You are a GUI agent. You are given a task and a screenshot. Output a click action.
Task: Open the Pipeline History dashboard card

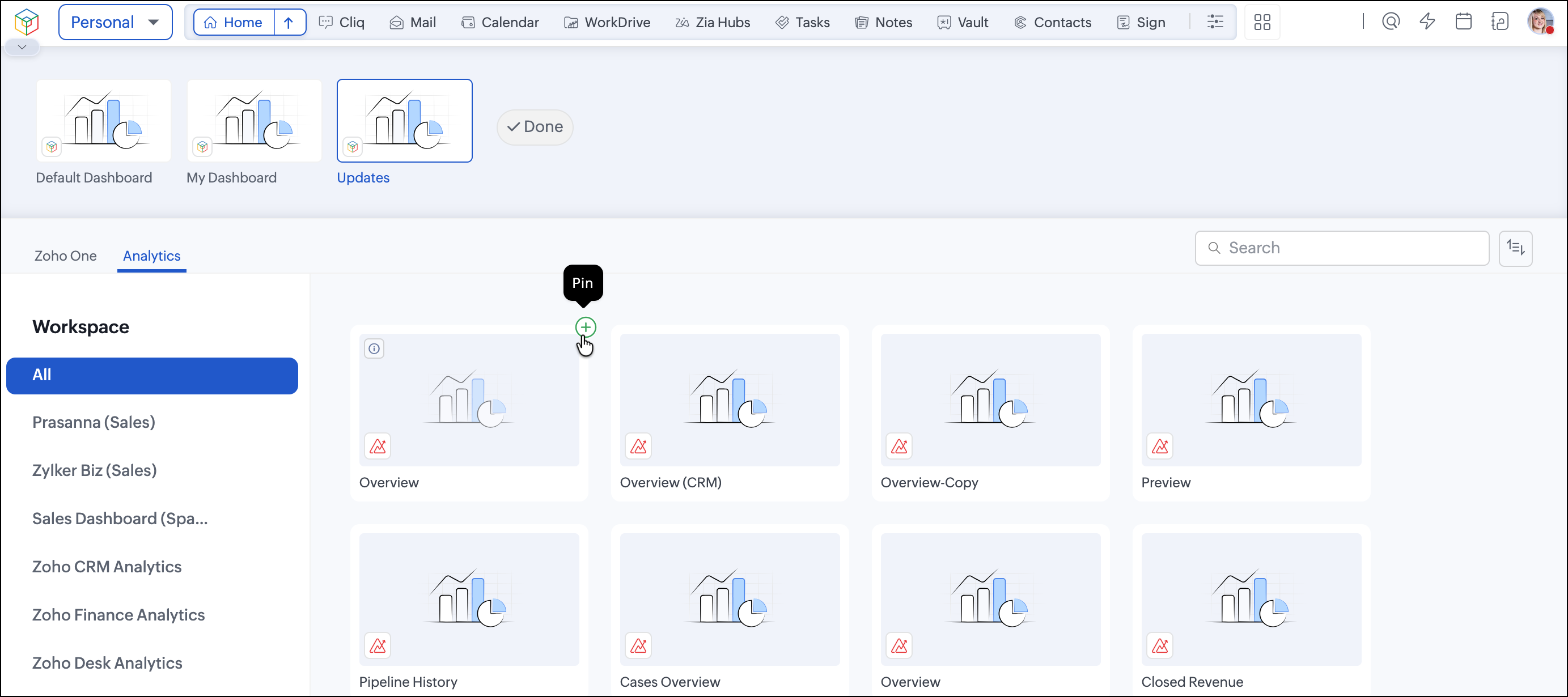(469, 611)
